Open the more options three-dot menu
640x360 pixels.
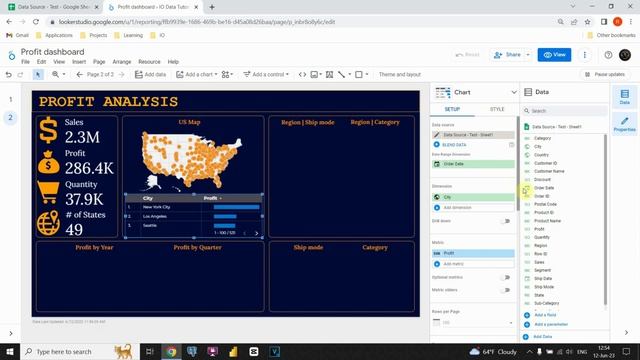click(x=584, y=55)
